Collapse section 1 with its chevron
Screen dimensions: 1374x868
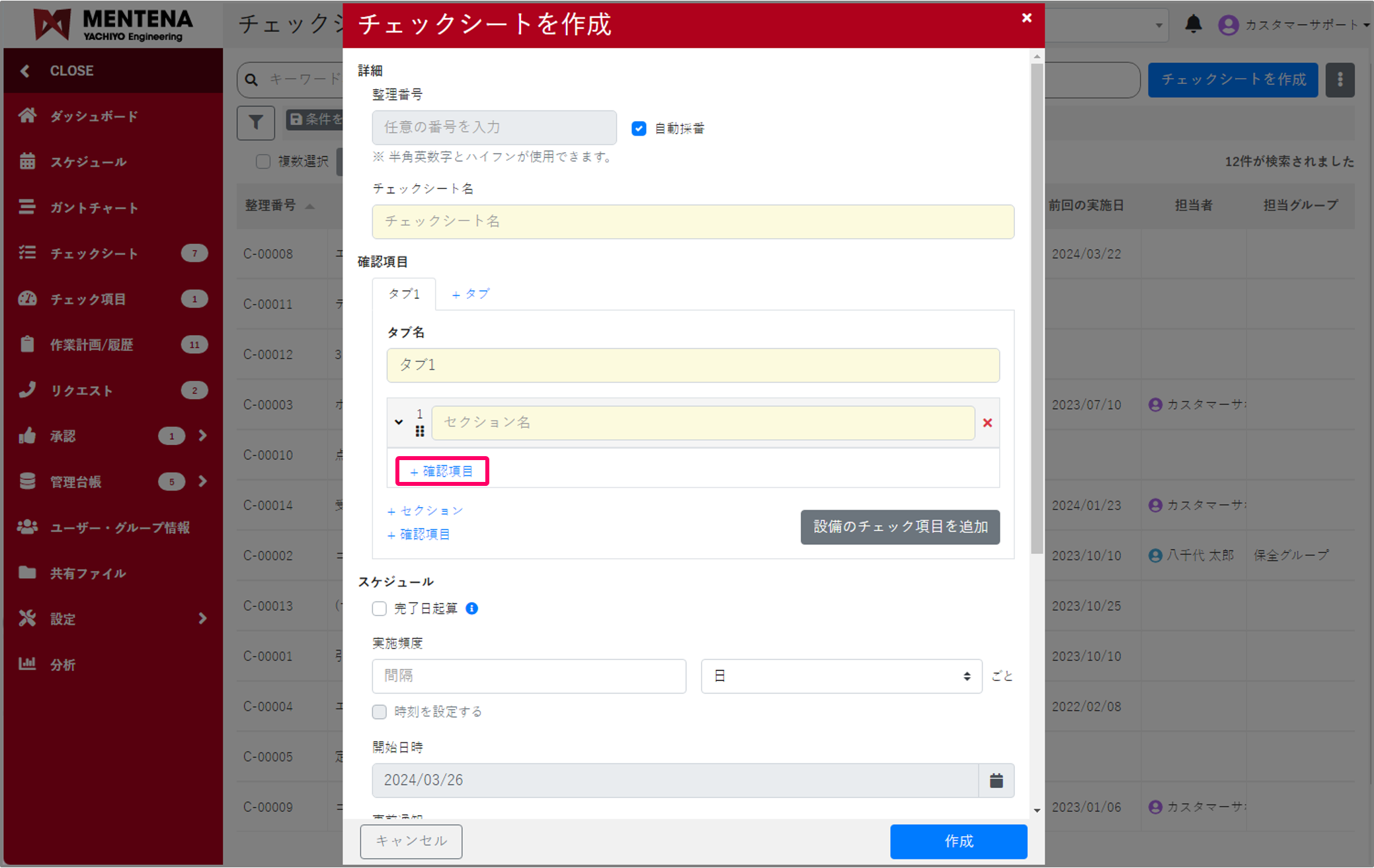[399, 422]
